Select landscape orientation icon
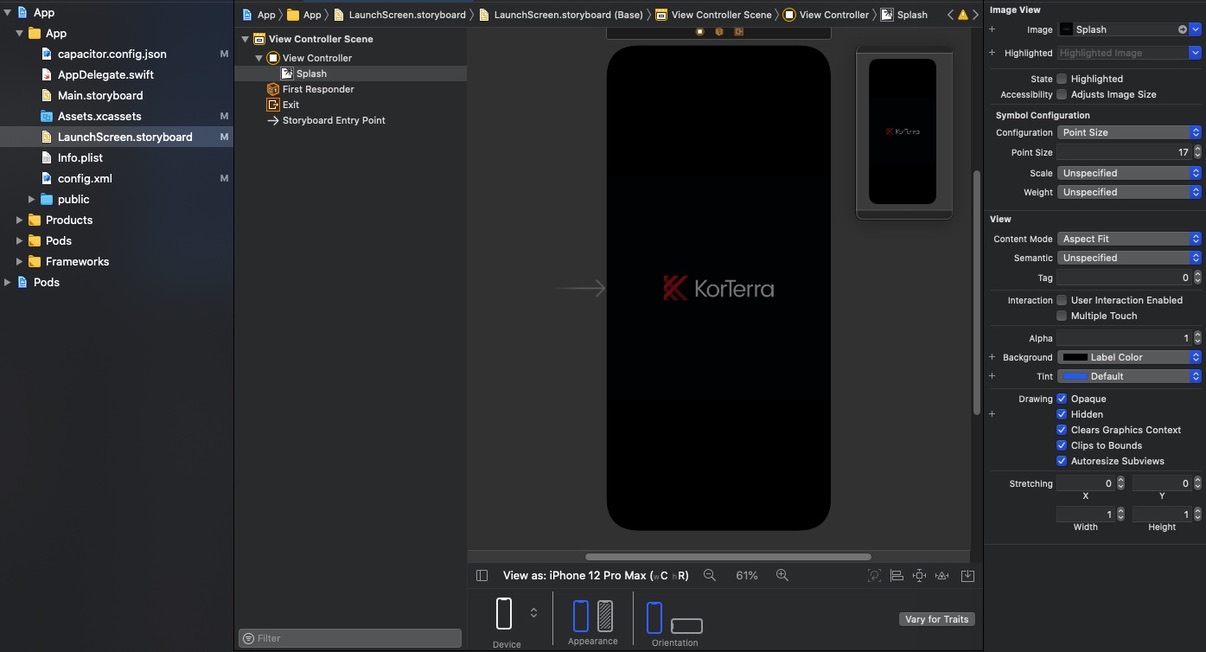 (x=686, y=625)
